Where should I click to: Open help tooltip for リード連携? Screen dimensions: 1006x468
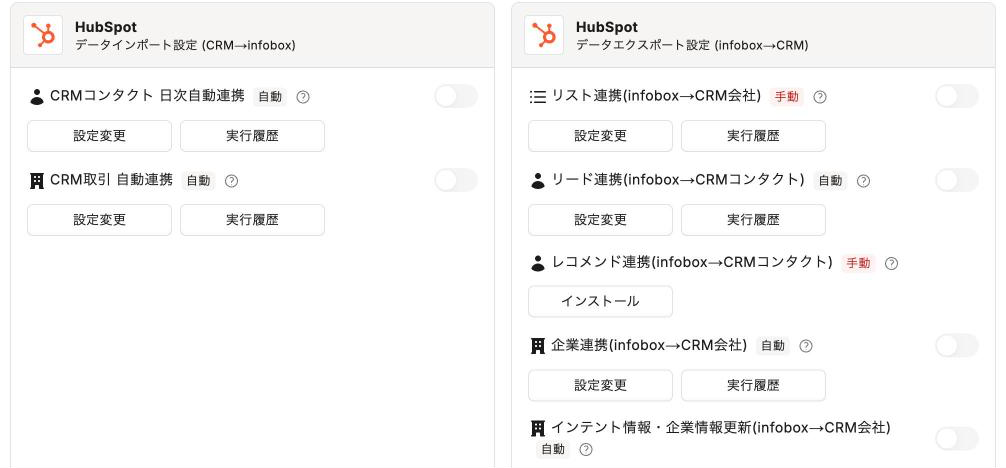pos(864,181)
